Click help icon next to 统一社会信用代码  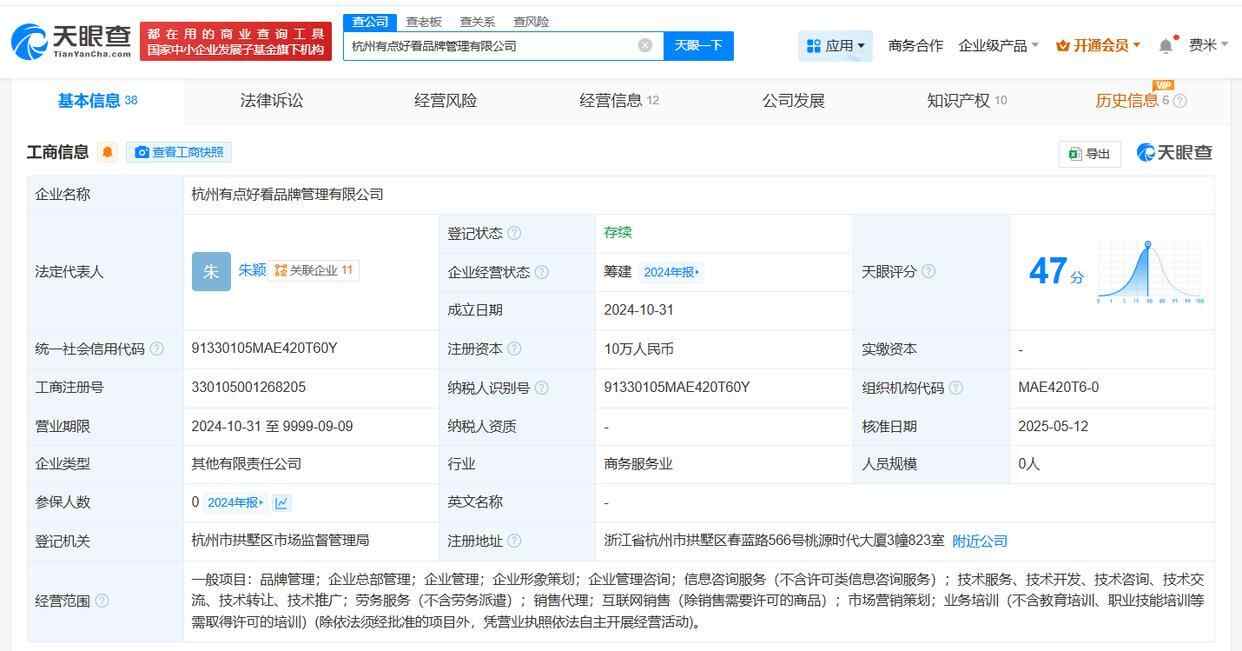[156, 349]
